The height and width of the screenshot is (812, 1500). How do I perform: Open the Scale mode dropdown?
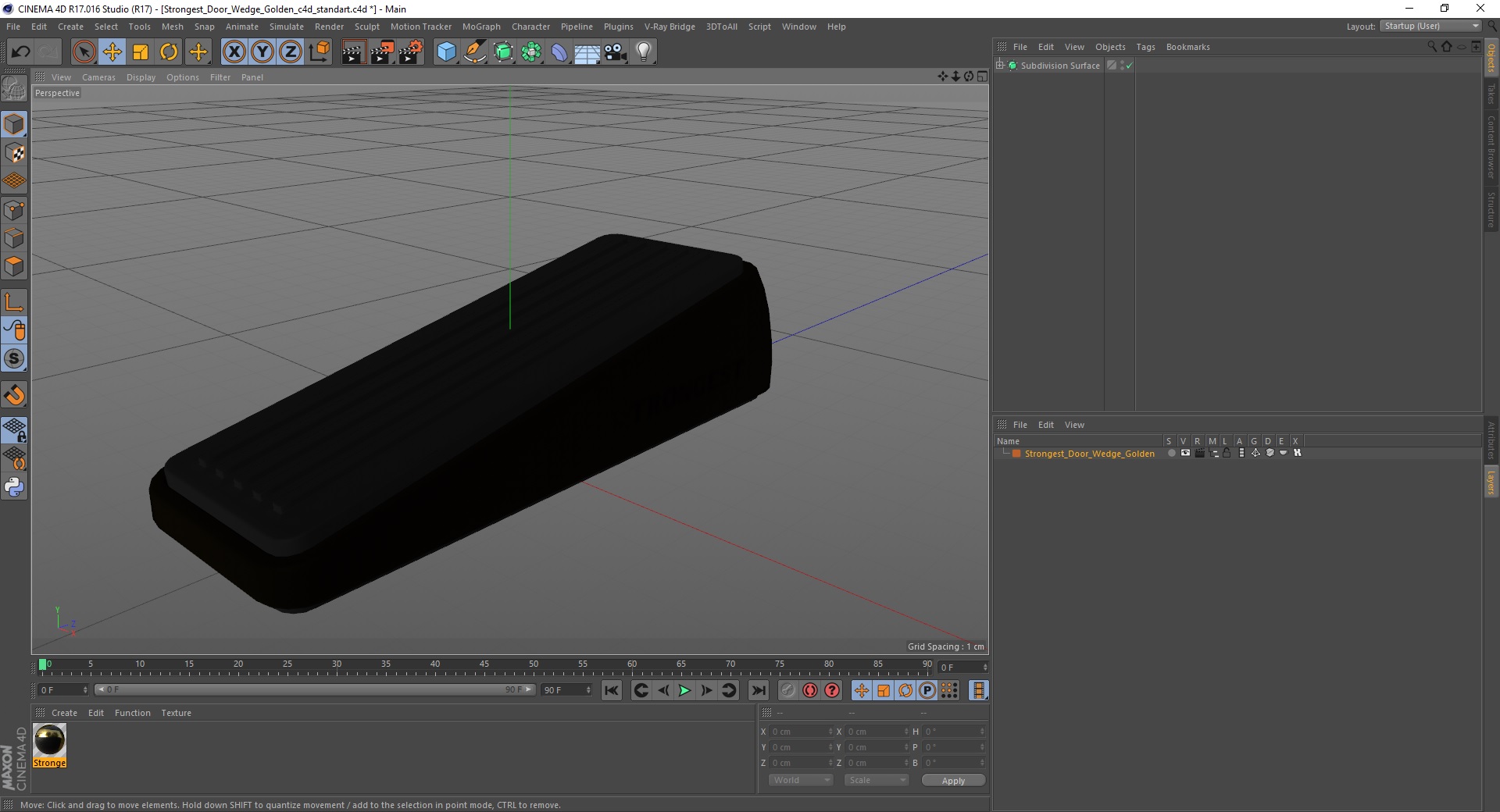click(x=876, y=780)
